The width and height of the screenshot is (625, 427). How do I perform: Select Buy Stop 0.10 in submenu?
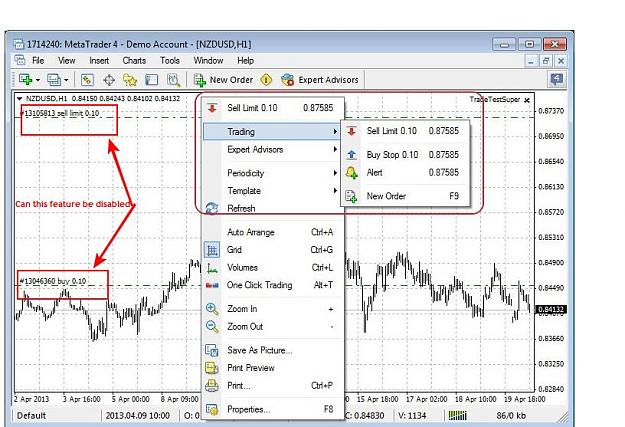tap(405, 155)
